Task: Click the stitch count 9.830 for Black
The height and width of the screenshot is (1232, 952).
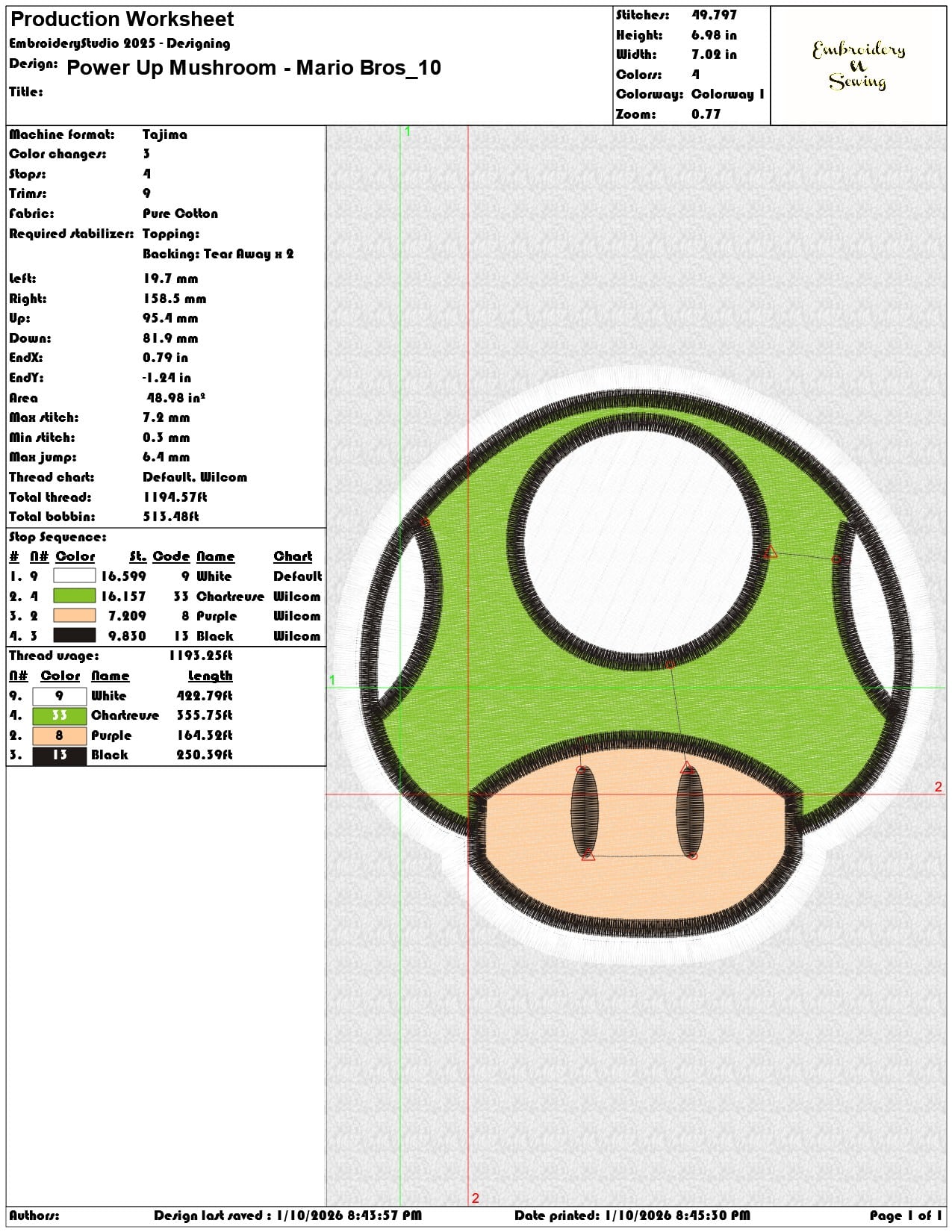Action: tap(127, 636)
